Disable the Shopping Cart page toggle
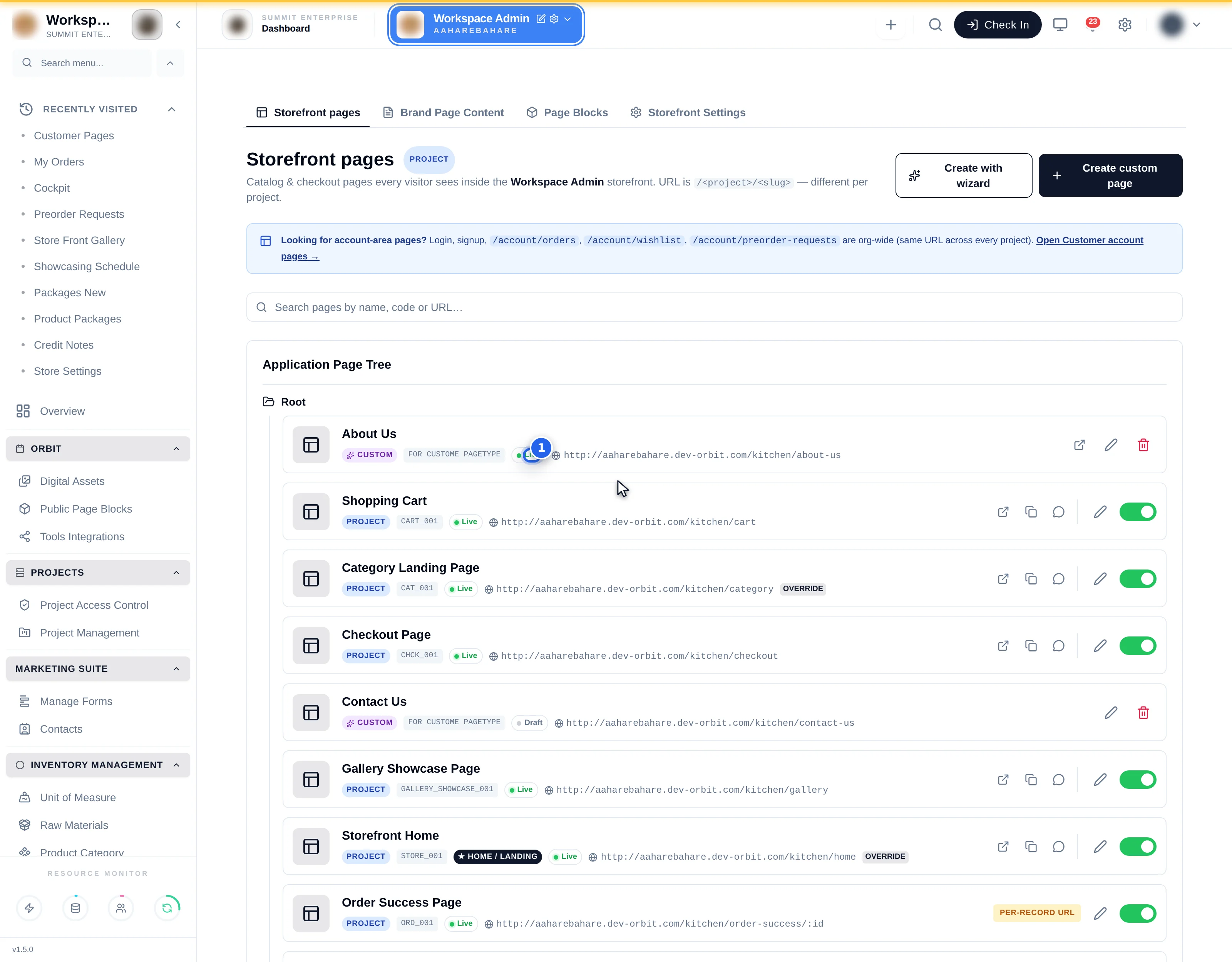Screen dimensions: 1232x962 click(1137, 512)
